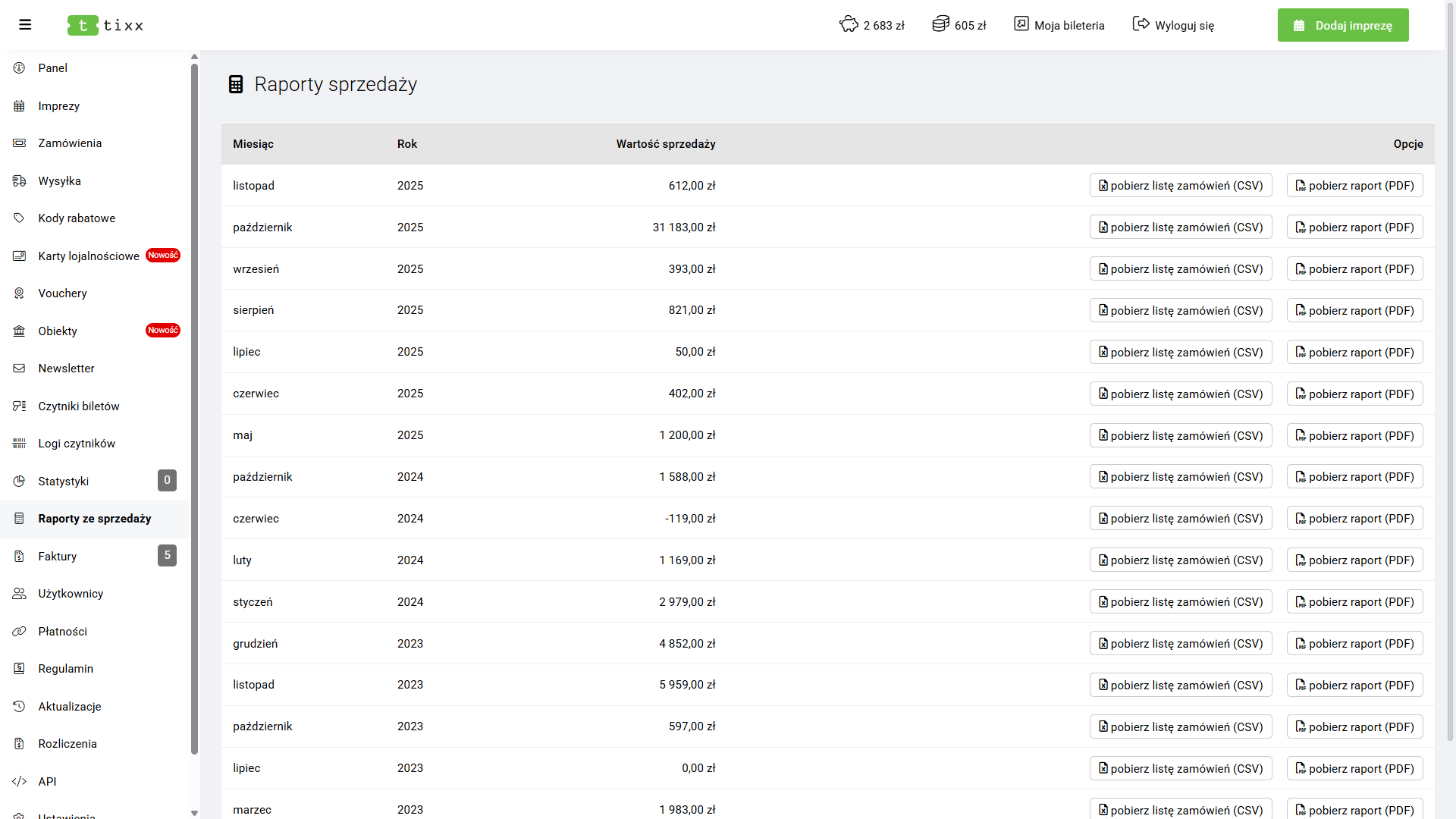Download PDF report for czerwiec 2024
This screenshot has height=819, width=1456.
point(1354,519)
